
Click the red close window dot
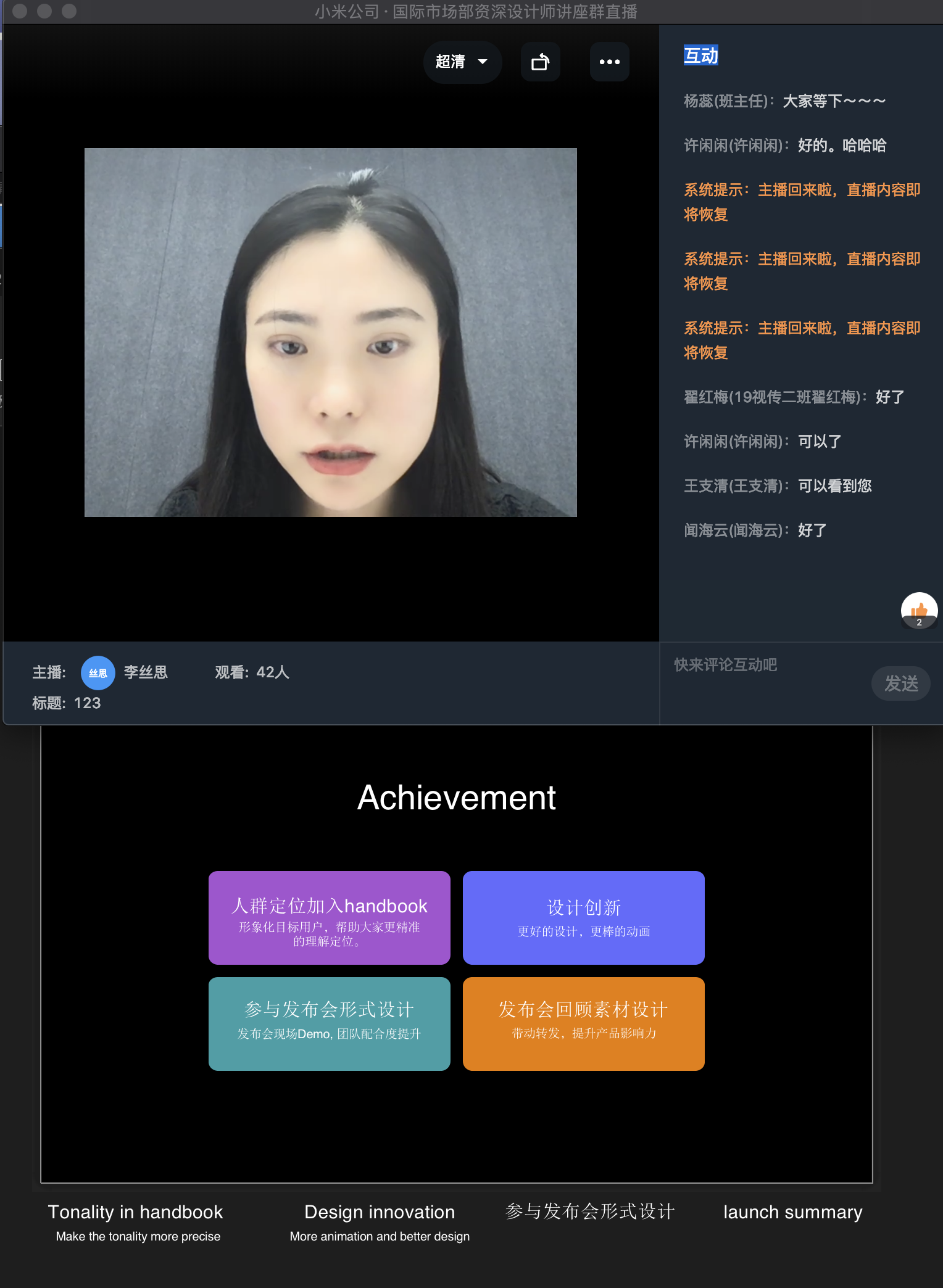click(x=20, y=11)
